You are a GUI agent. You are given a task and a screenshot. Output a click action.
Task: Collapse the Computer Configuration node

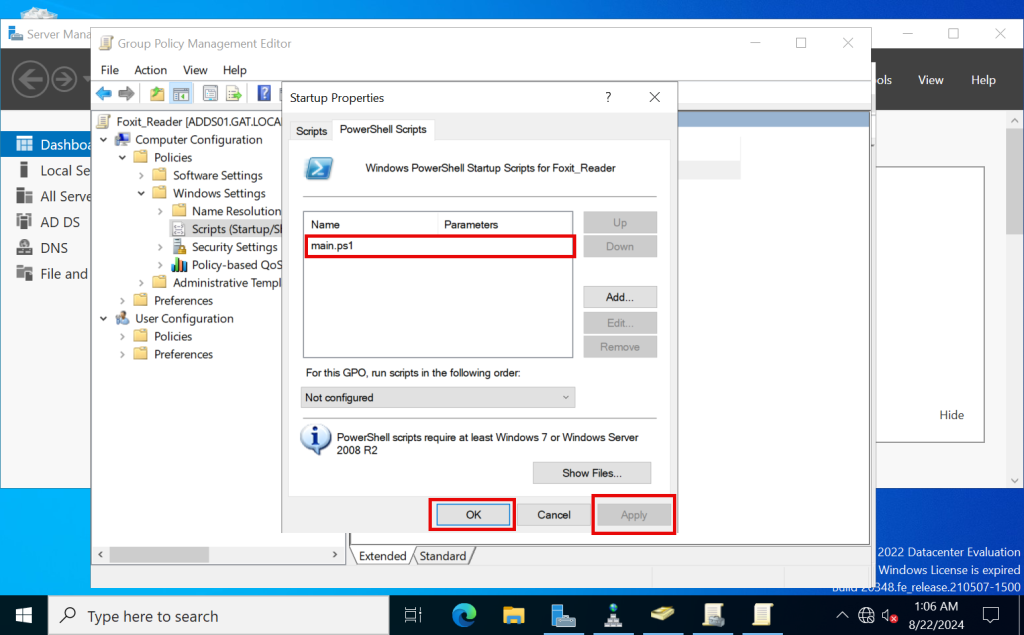pos(104,139)
